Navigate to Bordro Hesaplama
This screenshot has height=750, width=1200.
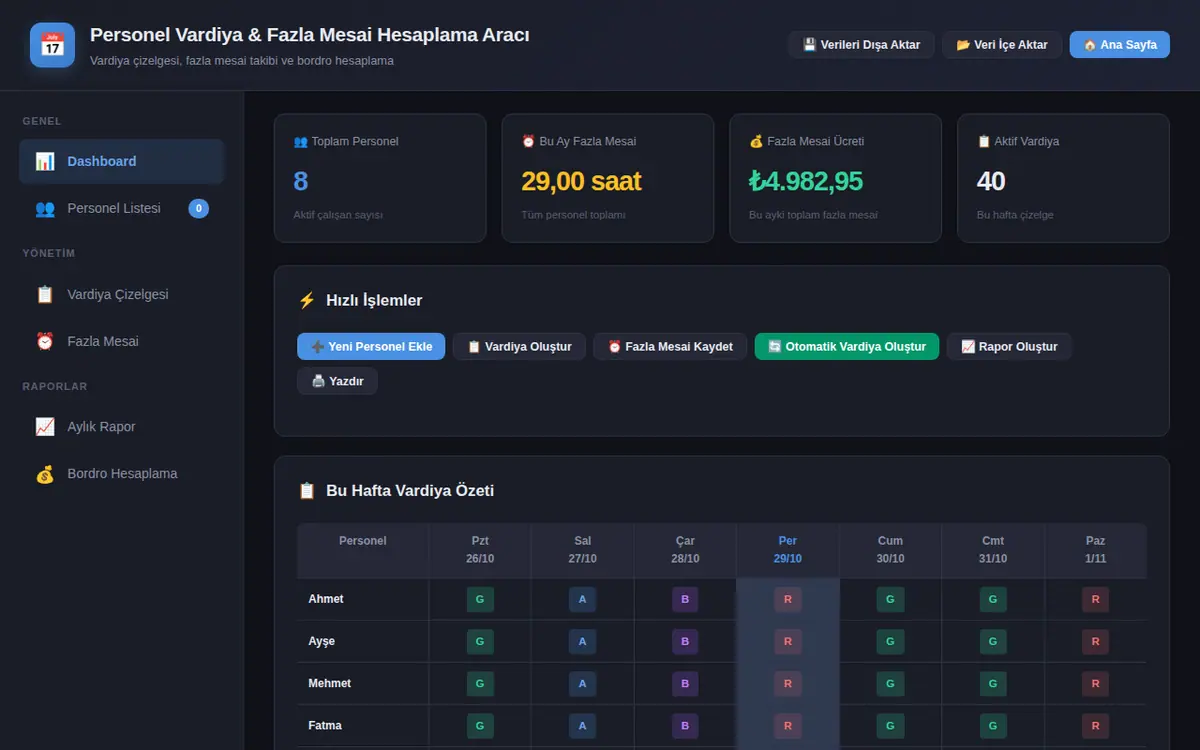coord(121,473)
